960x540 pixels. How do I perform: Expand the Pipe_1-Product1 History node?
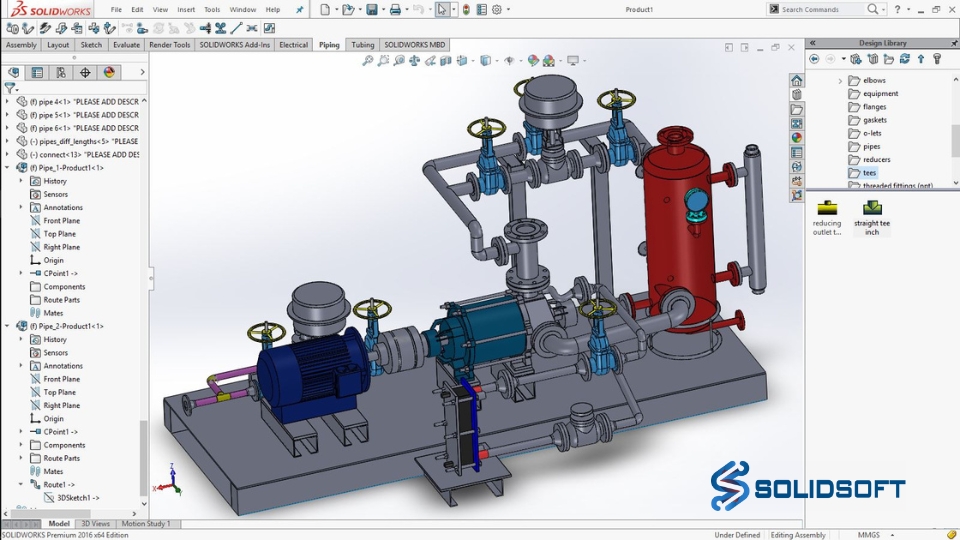pos(21,181)
